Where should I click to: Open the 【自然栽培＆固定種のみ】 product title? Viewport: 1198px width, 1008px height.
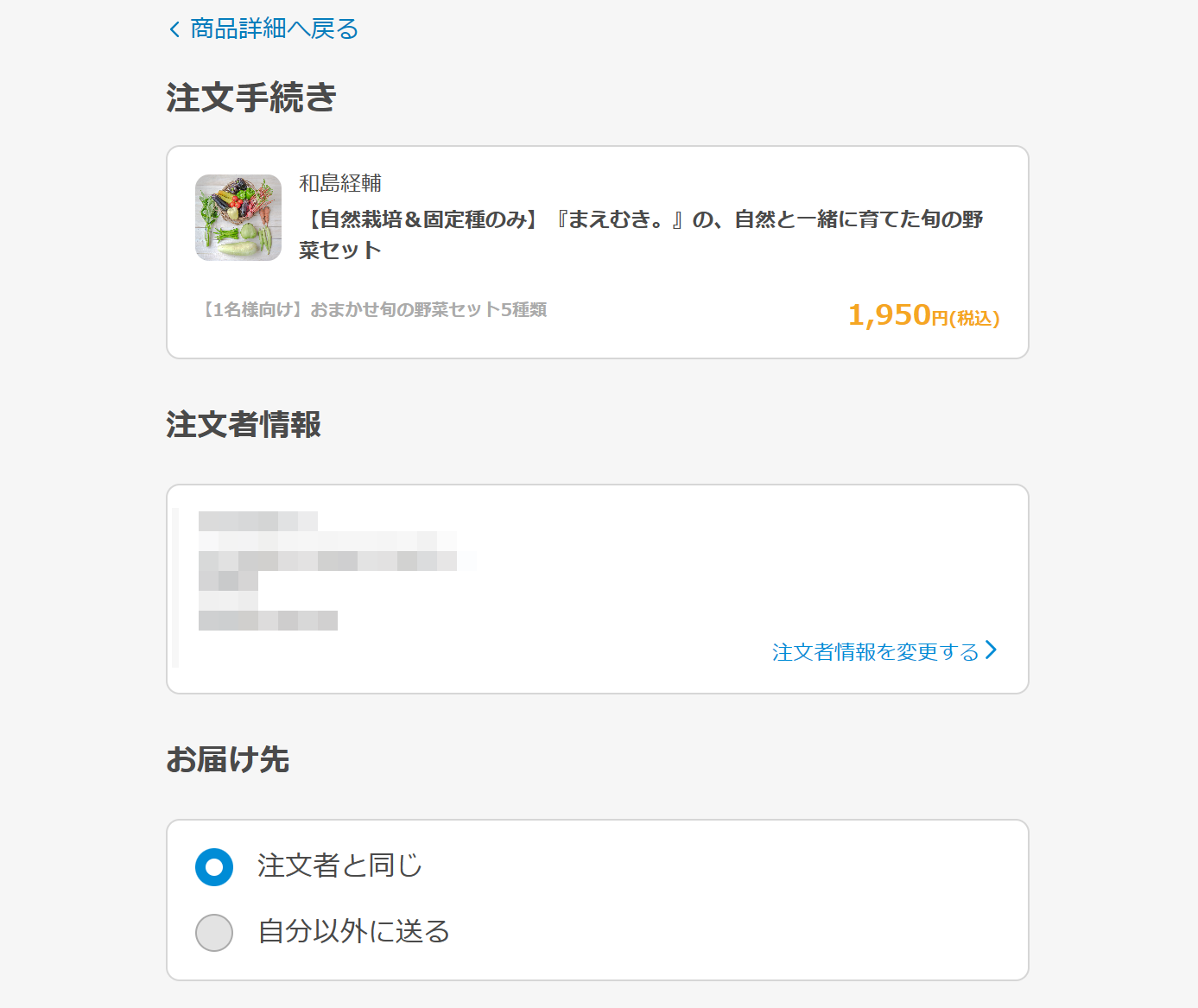tap(641, 234)
